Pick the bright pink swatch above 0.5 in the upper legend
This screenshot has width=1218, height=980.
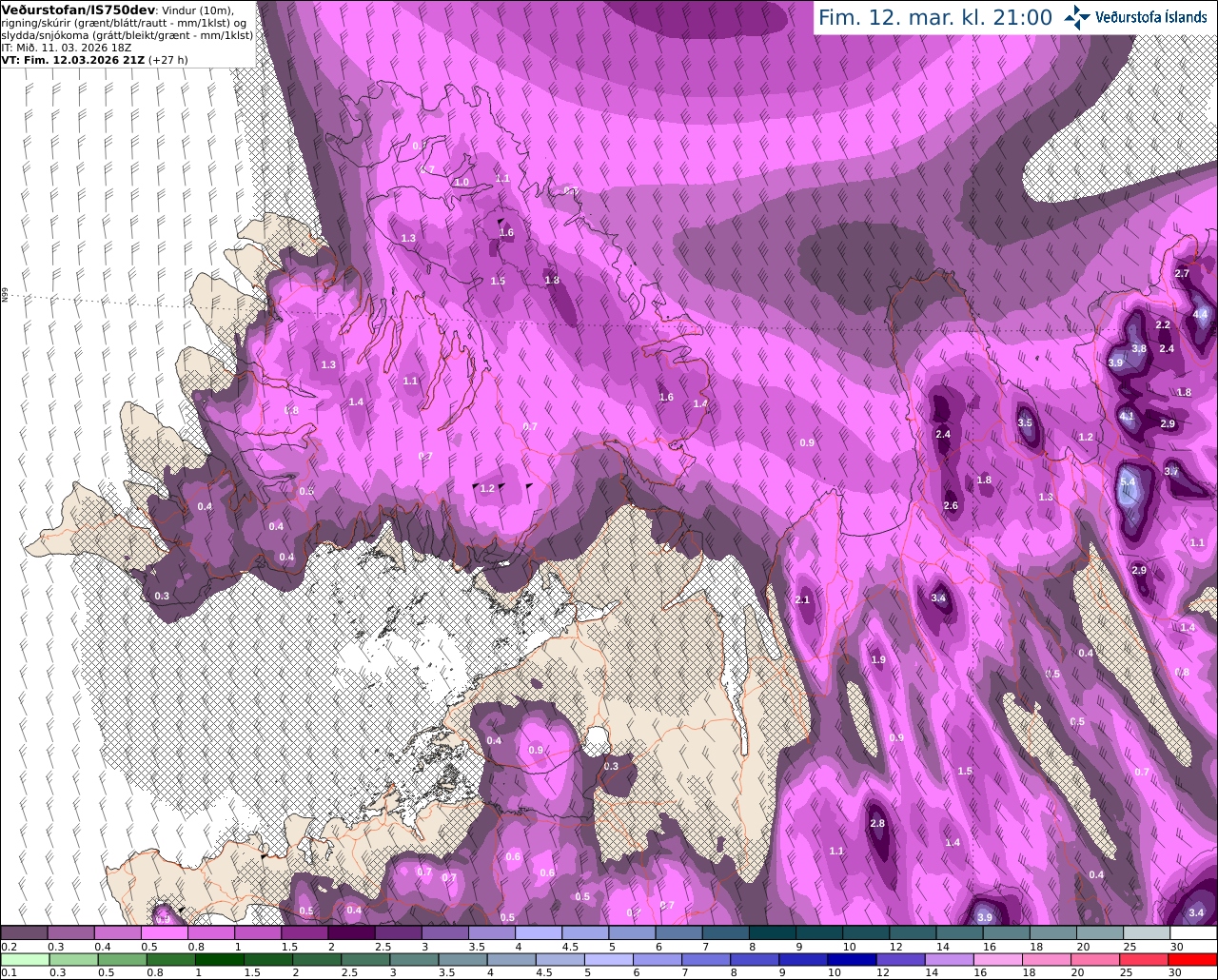[x=164, y=932]
